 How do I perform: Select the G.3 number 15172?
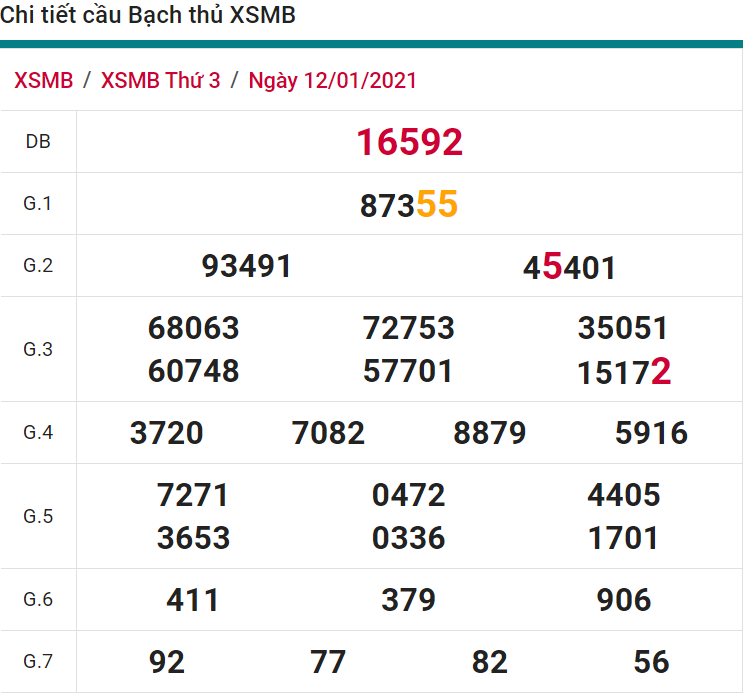(x=623, y=373)
